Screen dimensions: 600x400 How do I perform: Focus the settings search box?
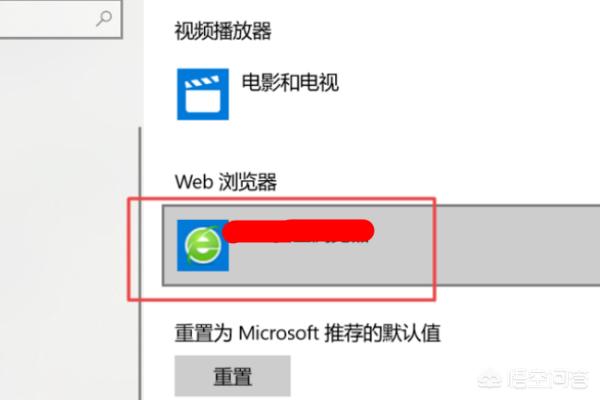pos(61,19)
